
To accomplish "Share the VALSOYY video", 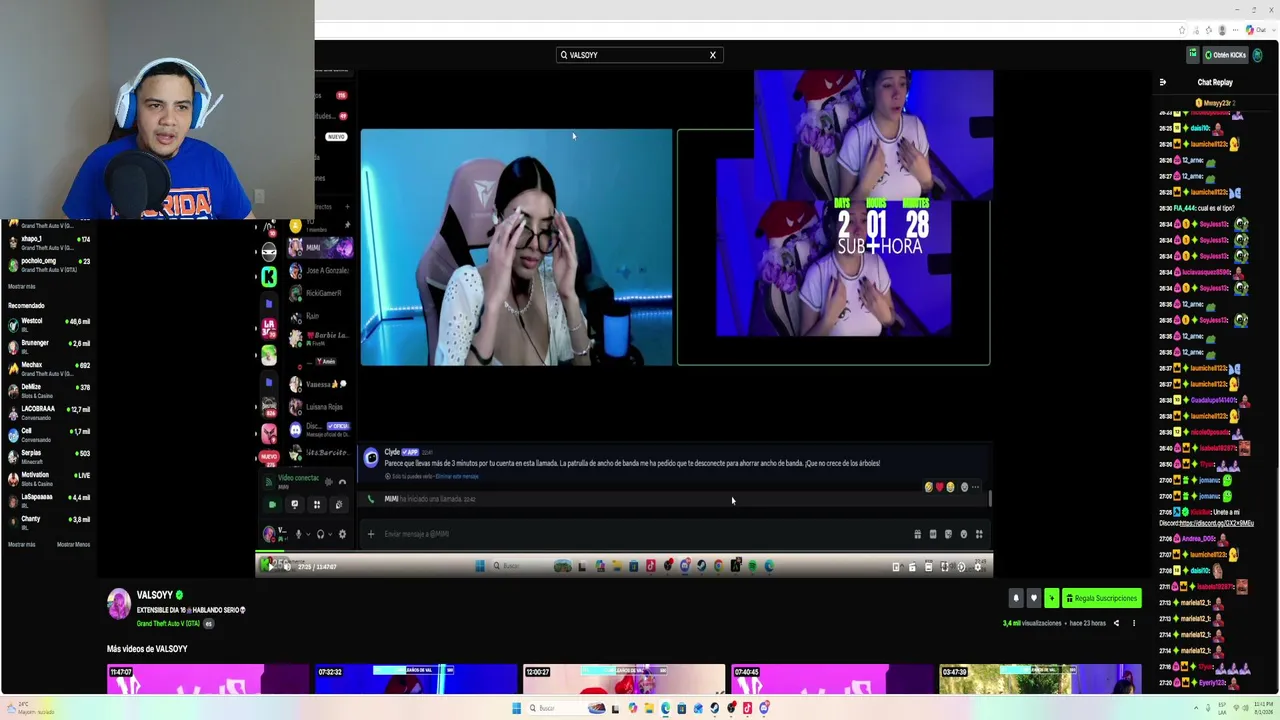I will click(1116, 623).
